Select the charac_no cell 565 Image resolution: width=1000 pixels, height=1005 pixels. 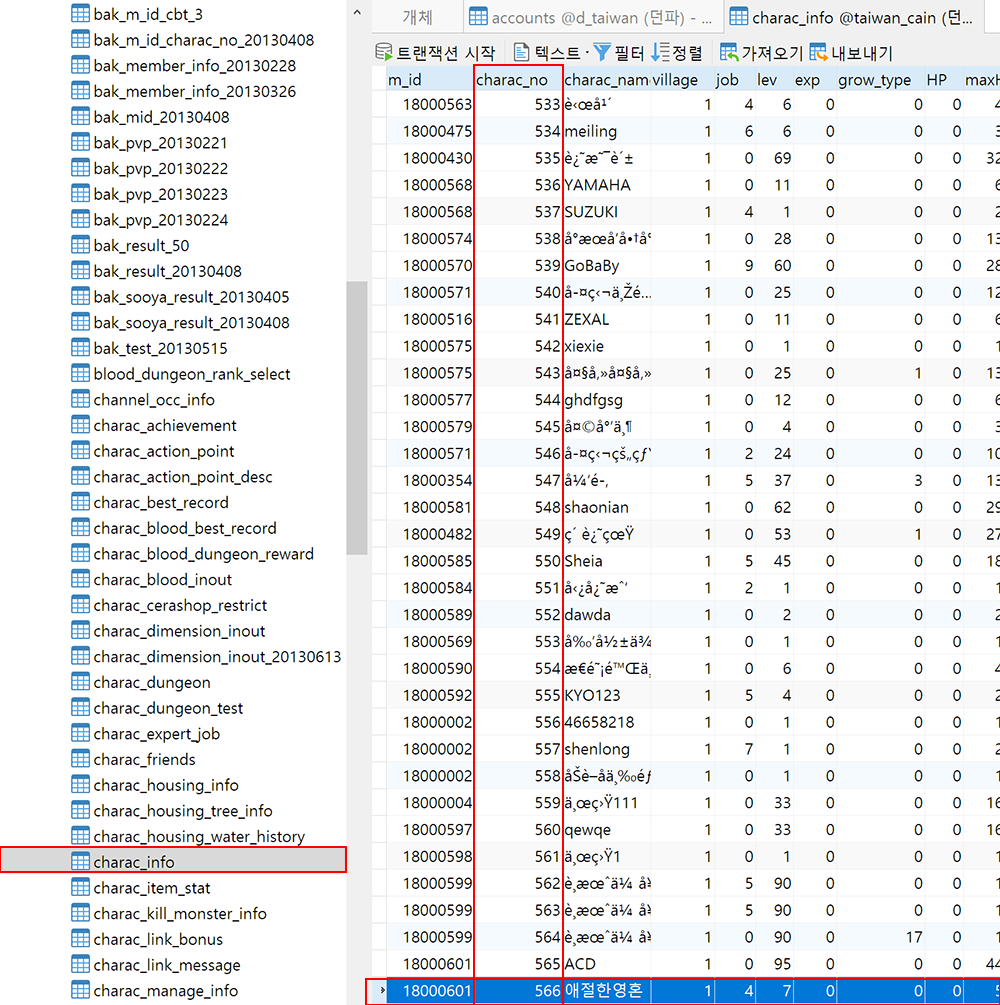pyautogui.click(x=518, y=964)
